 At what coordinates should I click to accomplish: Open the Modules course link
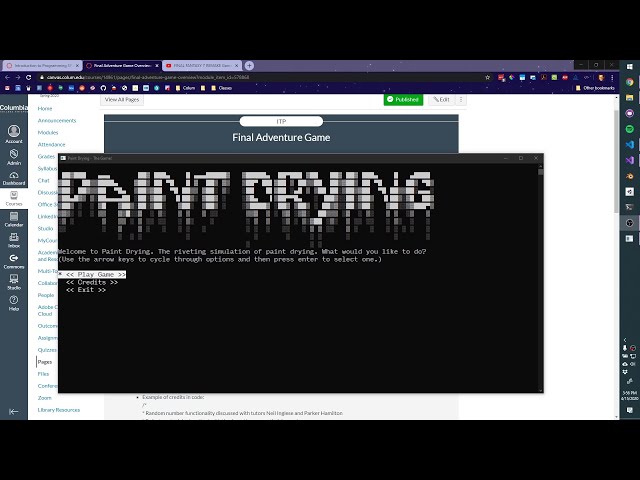point(48,132)
